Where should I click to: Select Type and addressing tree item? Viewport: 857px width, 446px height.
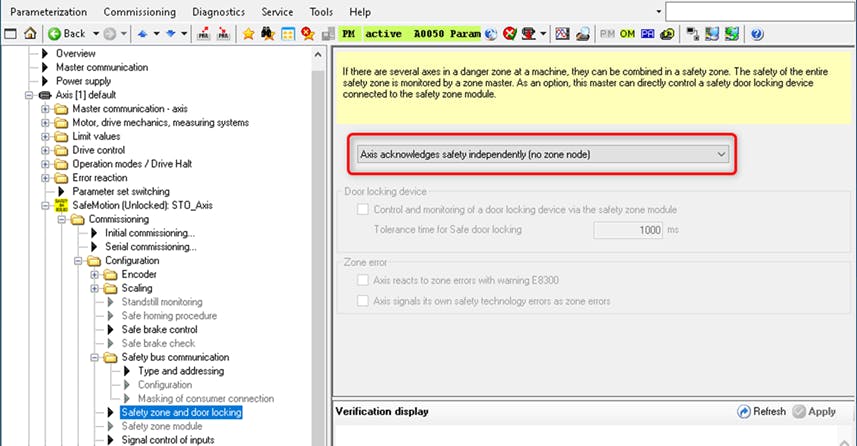tap(181, 371)
